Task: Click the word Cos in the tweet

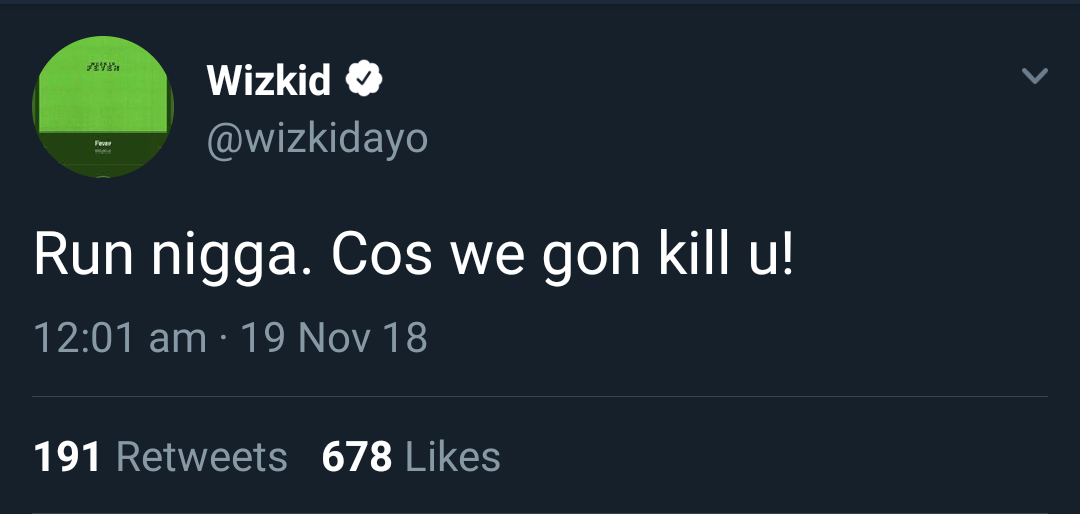Action: (x=382, y=256)
